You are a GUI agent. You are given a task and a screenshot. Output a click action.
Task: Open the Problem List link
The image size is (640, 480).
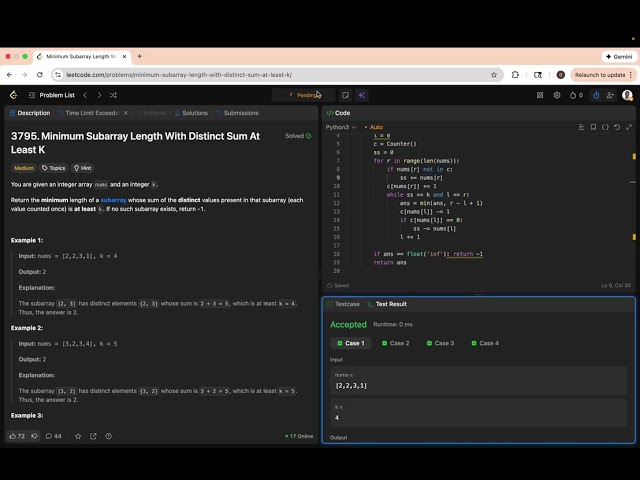(56, 95)
